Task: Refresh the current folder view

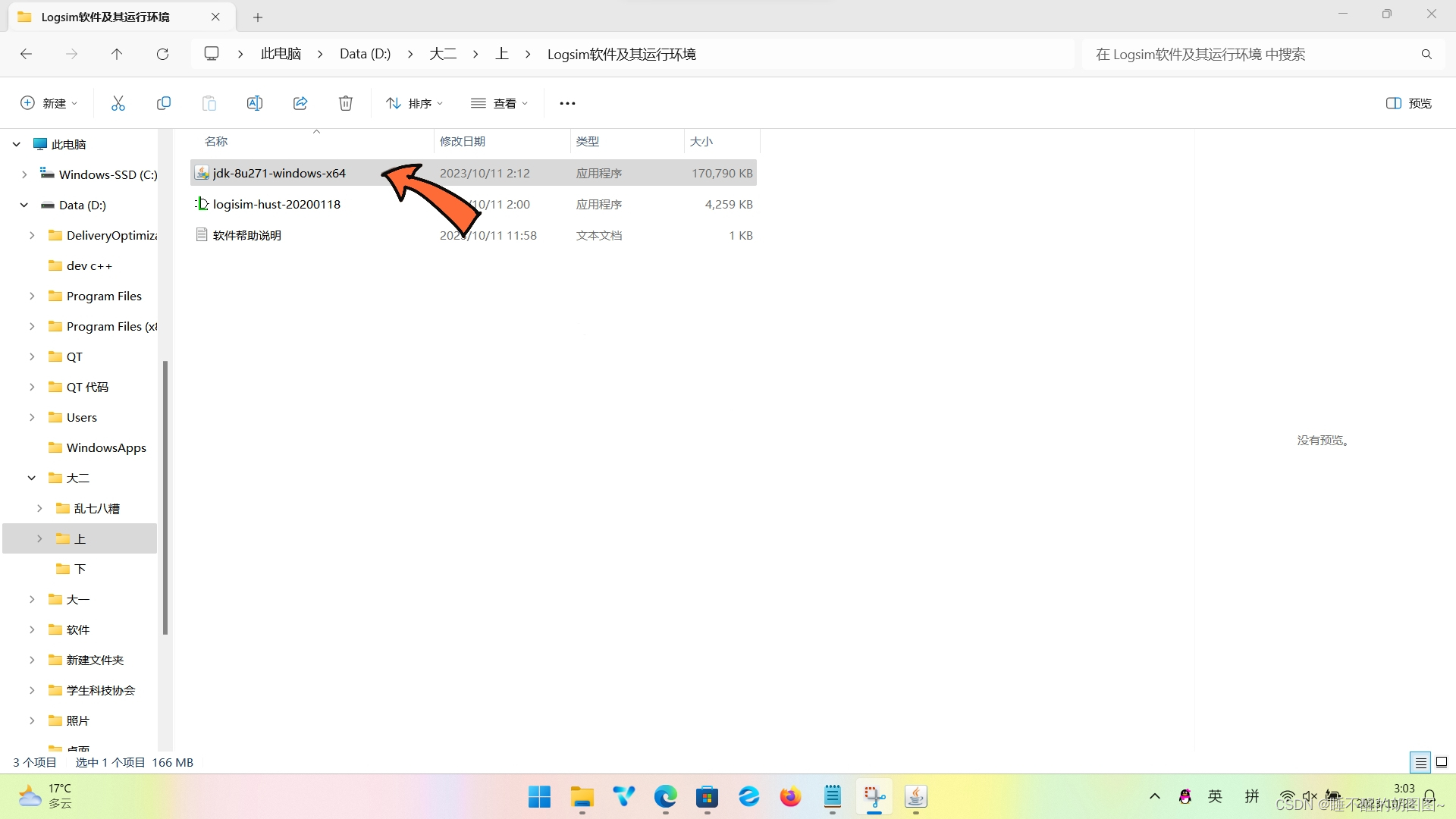Action: (162, 54)
